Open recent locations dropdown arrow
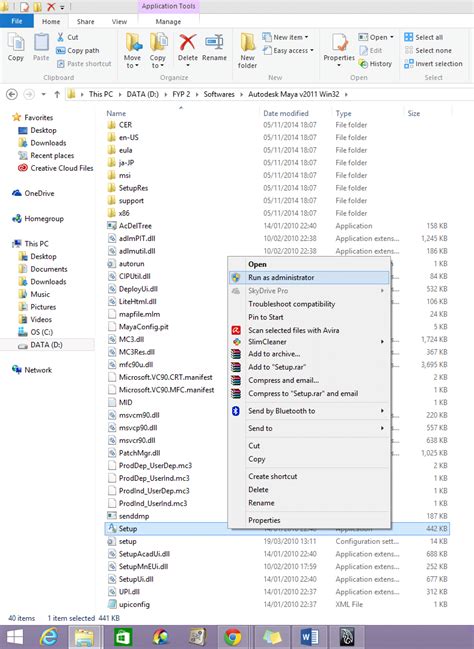 [43, 94]
